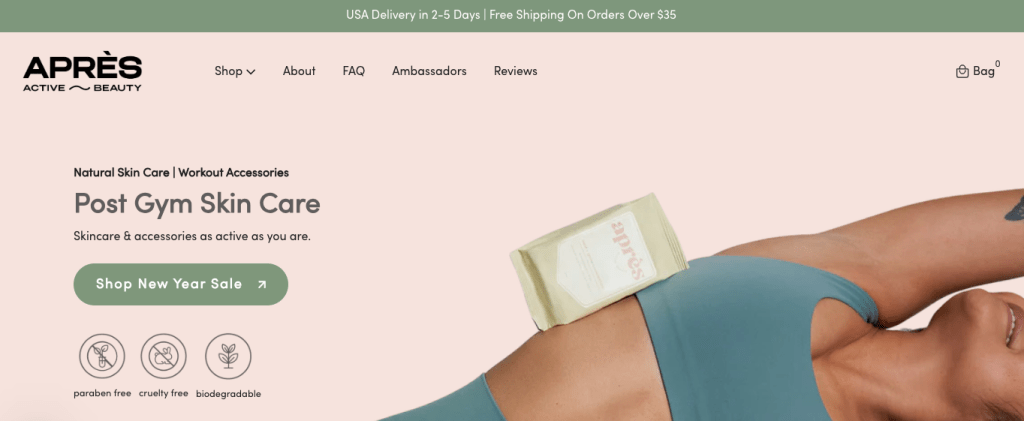Screen dimensions: 1024x421
Task: Go to the About page
Action: click(x=299, y=70)
